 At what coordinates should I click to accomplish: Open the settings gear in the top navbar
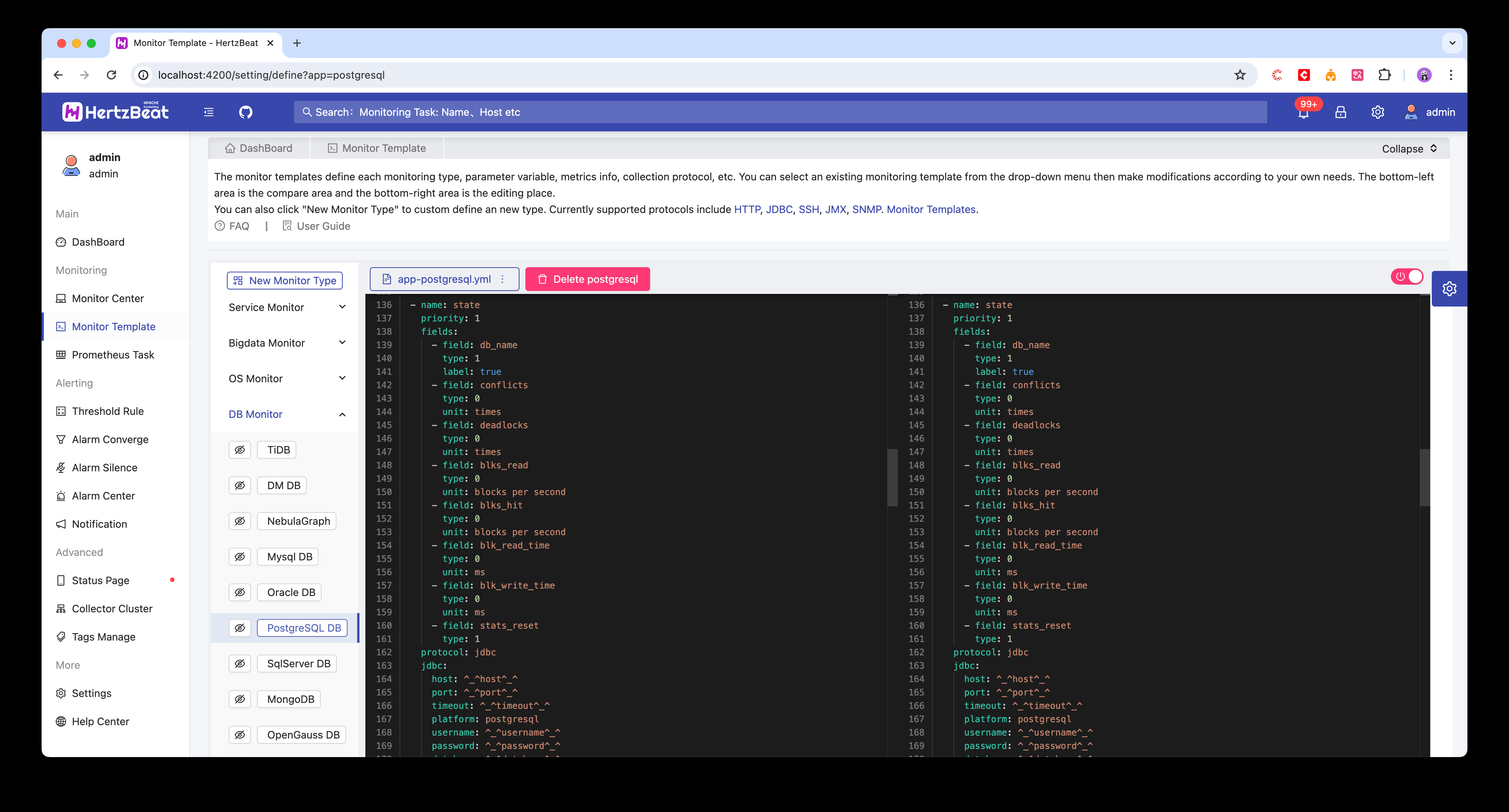[1378, 112]
